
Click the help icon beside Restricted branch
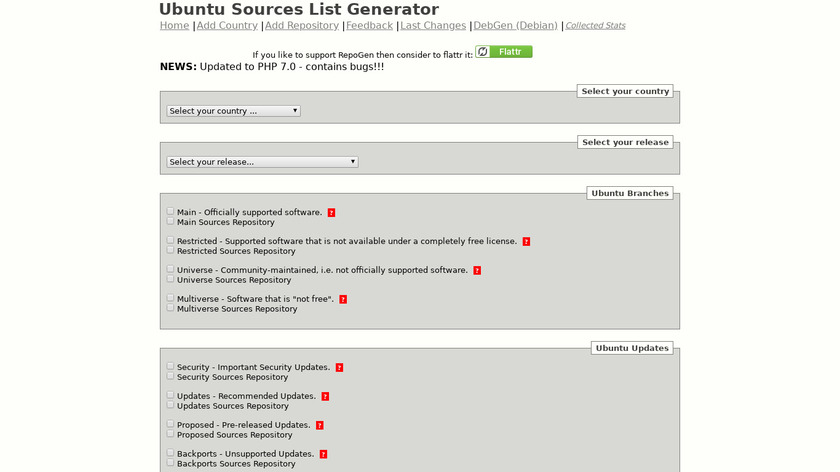[526, 242]
